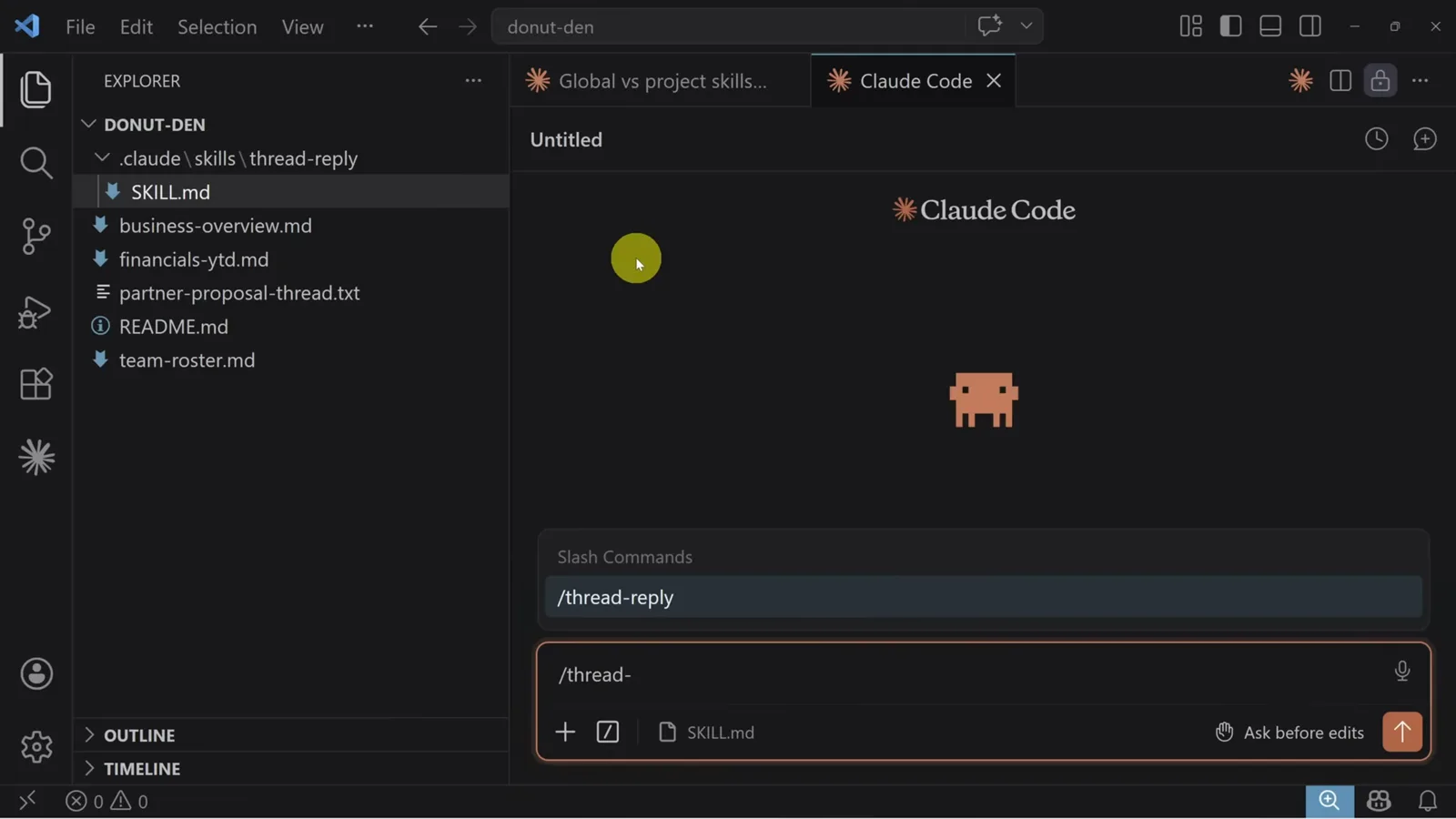Click Claude Code icon in editor toolbar
The width and height of the screenshot is (1456, 819).
click(1301, 81)
